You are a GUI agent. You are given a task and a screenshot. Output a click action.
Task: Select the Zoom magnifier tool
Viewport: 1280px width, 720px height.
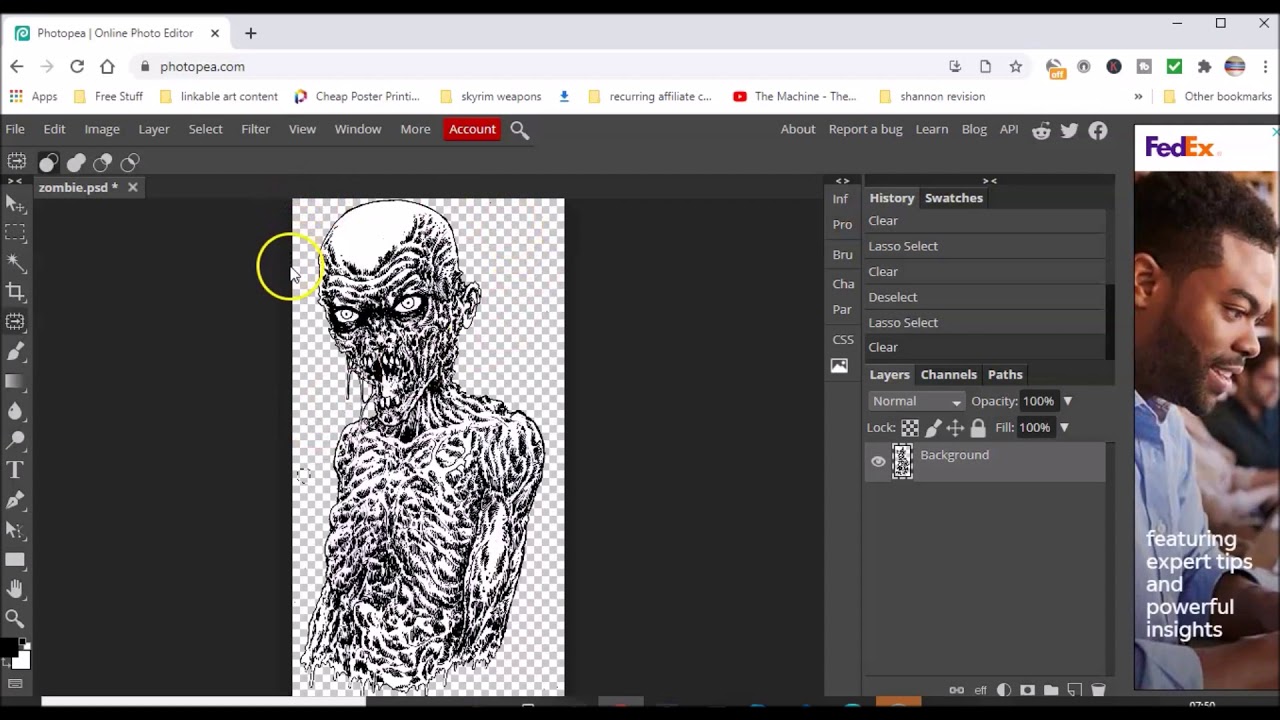click(15, 619)
